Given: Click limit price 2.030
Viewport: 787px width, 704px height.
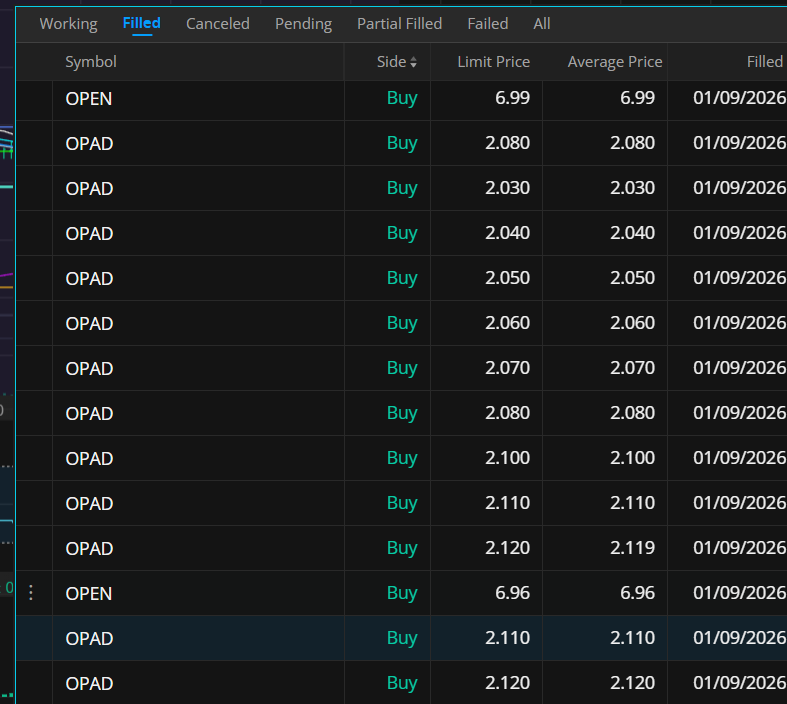Looking at the screenshot, I should coord(507,188).
